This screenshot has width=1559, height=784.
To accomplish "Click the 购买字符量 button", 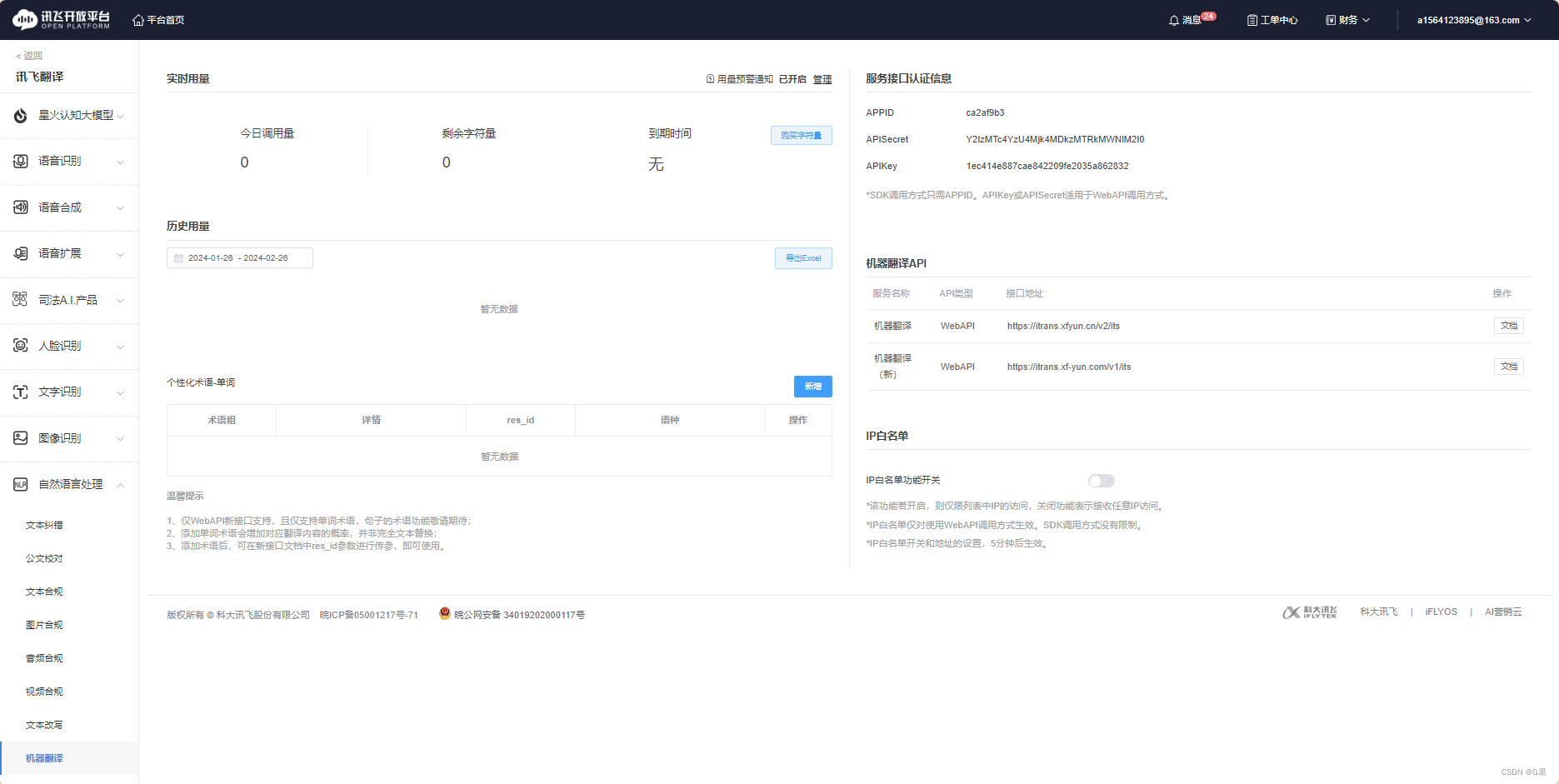I will click(x=801, y=136).
